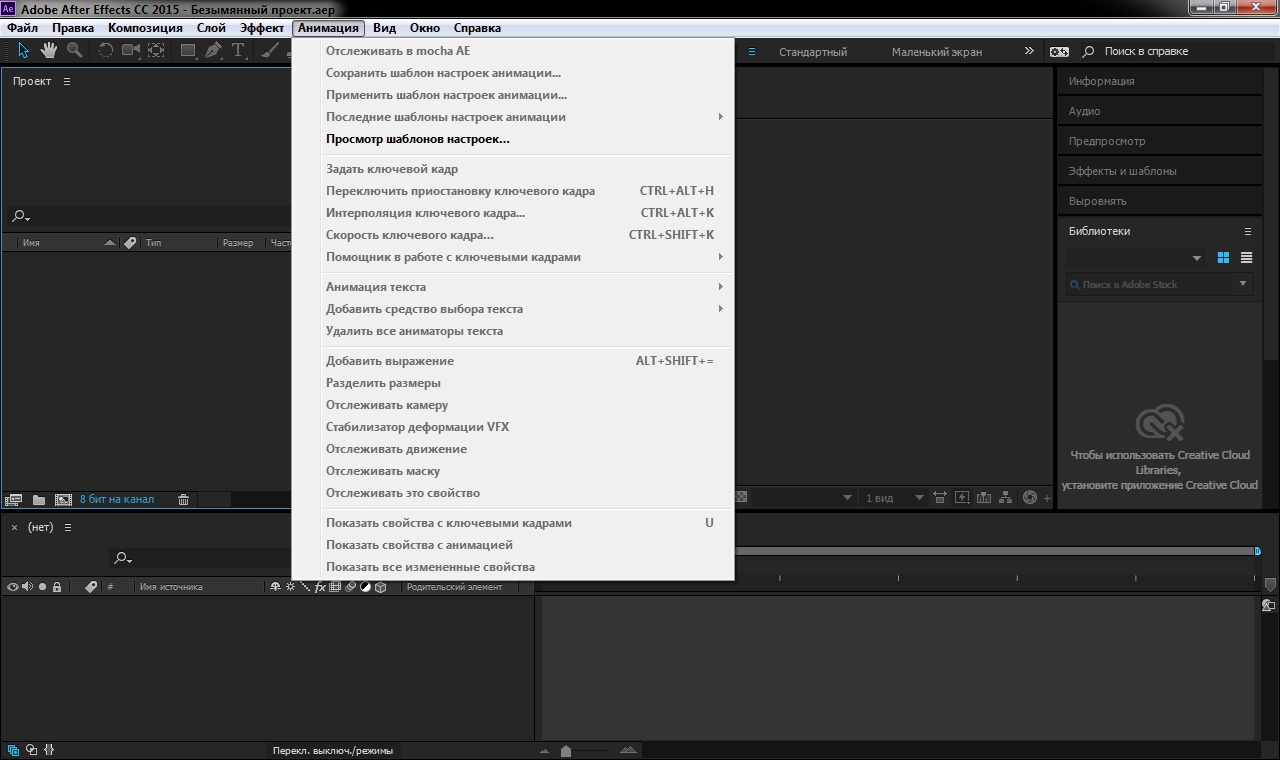Toggle the 3D Layer cube column icon

pos(380,587)
